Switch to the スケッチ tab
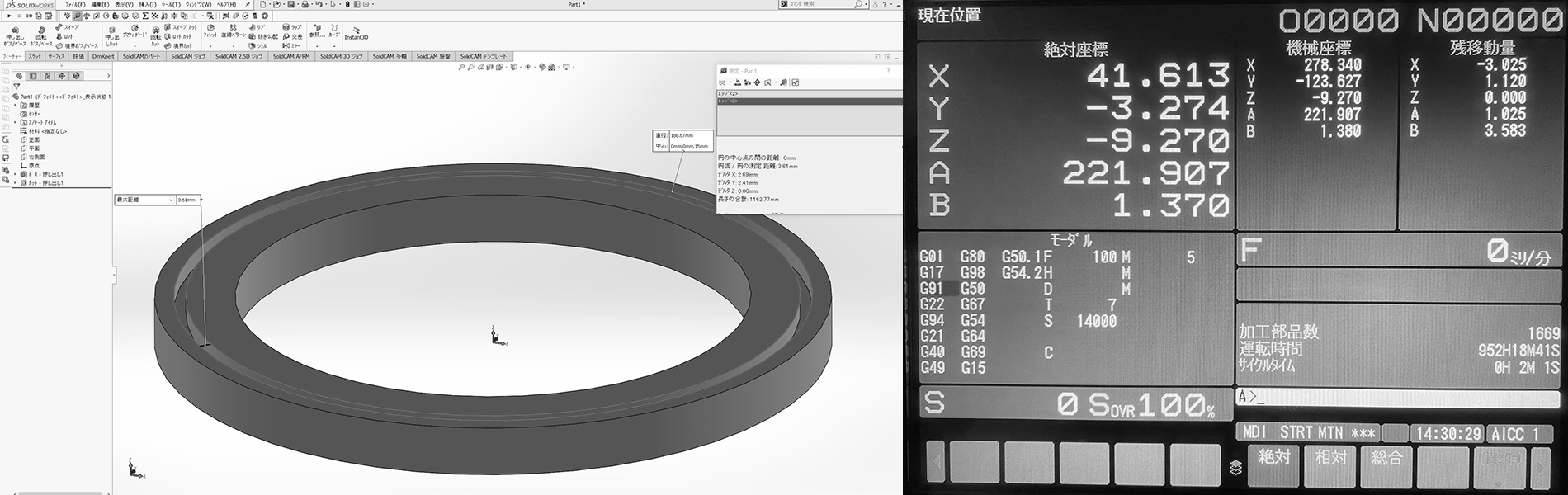 pyautogui.click(x=34, y=56)
